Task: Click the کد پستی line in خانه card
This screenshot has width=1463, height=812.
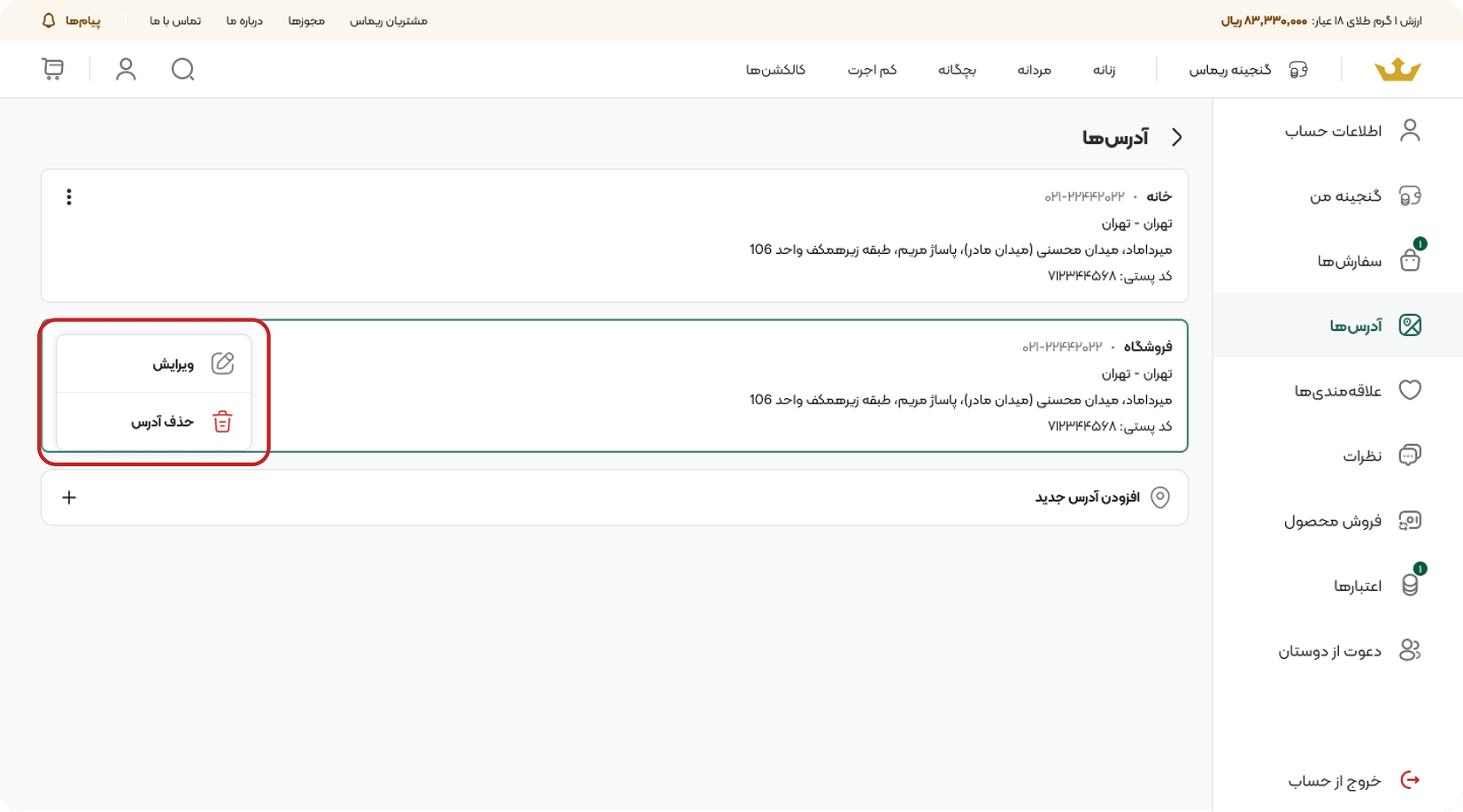Action: coord(1110,276)
